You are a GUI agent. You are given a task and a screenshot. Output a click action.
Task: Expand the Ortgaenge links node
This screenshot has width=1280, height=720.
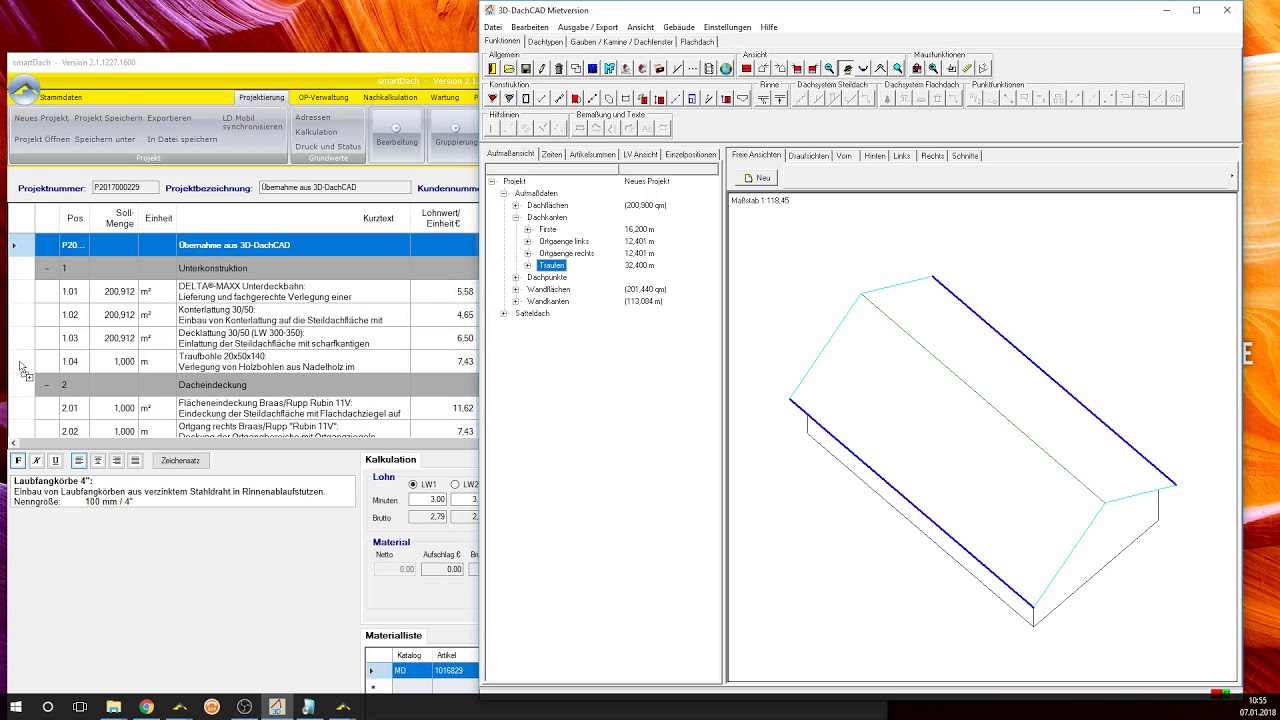tap(528, 241)
